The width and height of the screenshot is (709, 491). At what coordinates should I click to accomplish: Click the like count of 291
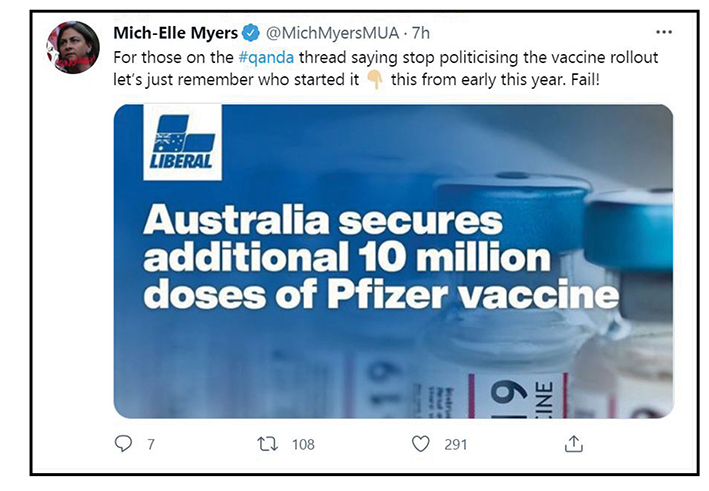click(x=457, y=444)
